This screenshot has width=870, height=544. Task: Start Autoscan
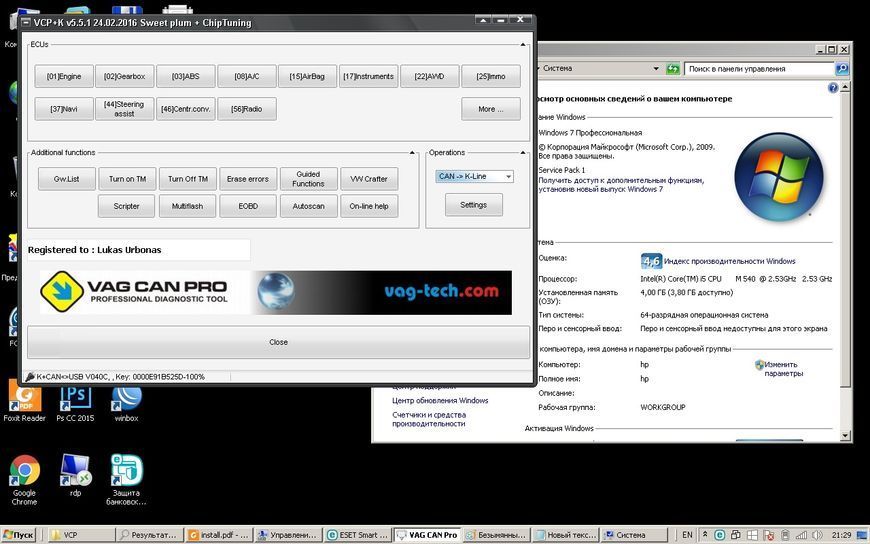pos(308,206)
